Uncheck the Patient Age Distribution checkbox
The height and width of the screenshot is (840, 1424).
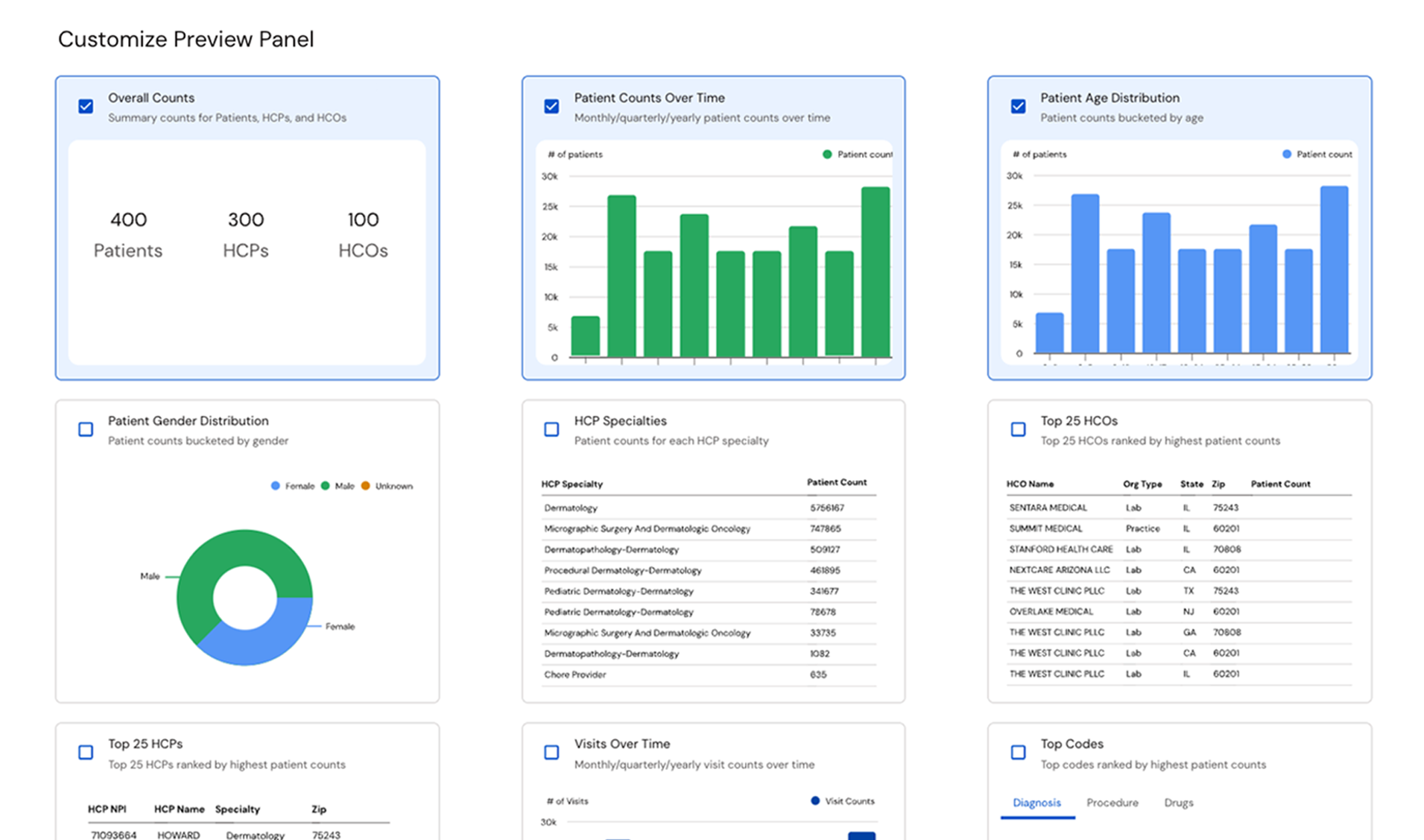(1018, 106)
